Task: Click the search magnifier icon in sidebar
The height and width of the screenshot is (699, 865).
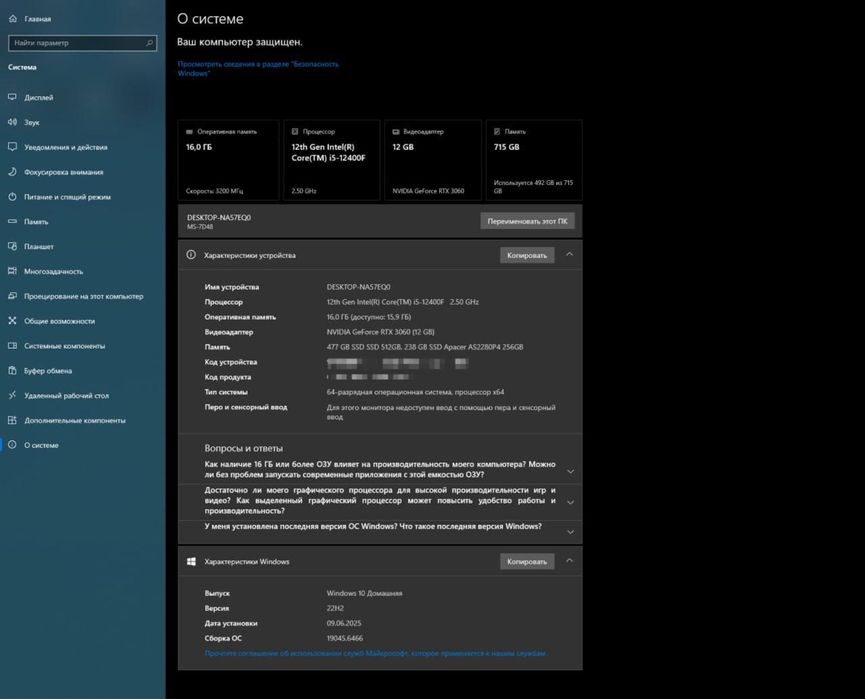Action: point(149,42)
